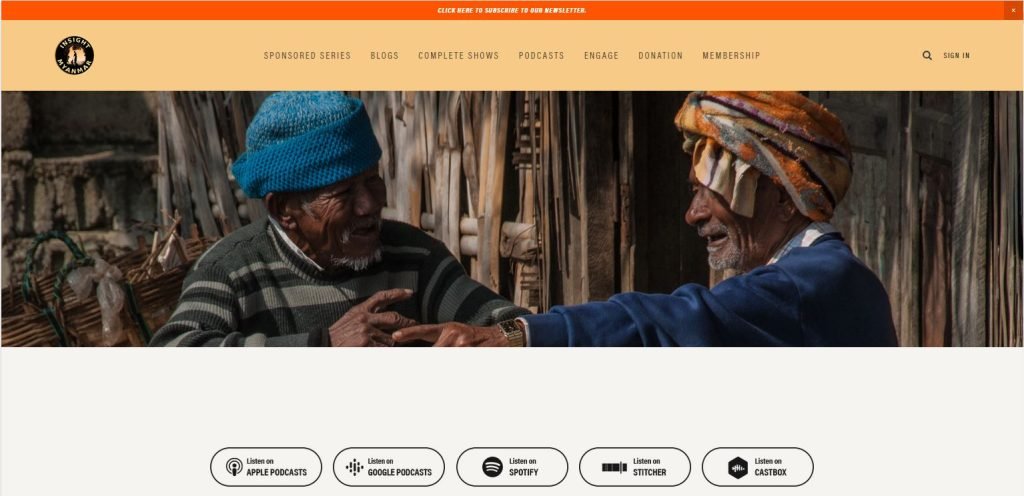The width and height of the screenshot is (1024, 496).
Task: Click the Spotify logo icon
Action: tap(492, 467)
